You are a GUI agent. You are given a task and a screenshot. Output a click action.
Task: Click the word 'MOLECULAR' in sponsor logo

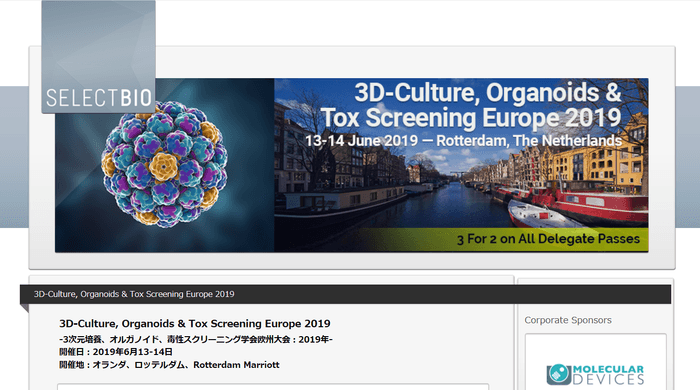(x=608, y=369)
